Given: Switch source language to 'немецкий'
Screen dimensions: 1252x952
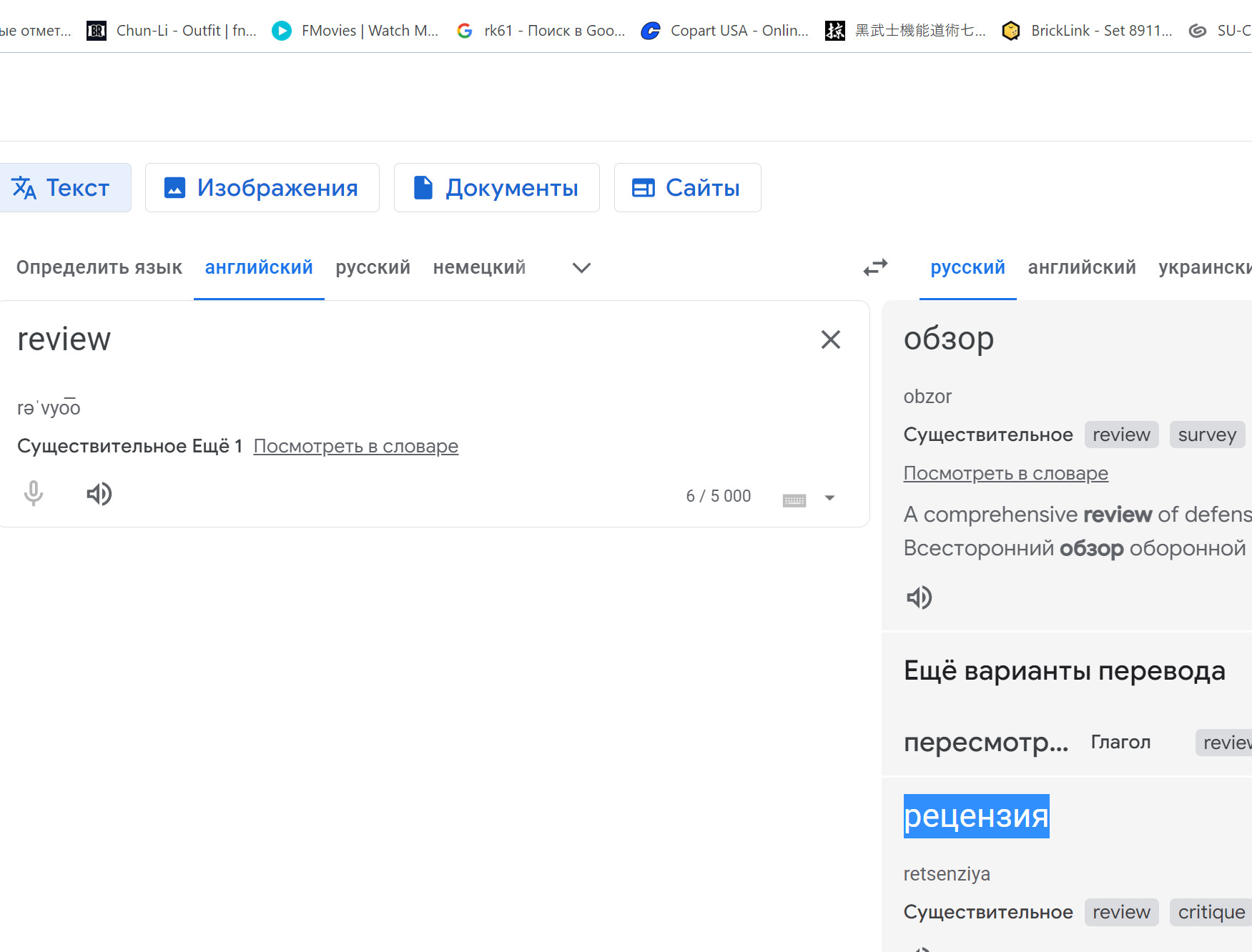Looking at the screenshot, I should pyautogui.click(x=479, y=267).
